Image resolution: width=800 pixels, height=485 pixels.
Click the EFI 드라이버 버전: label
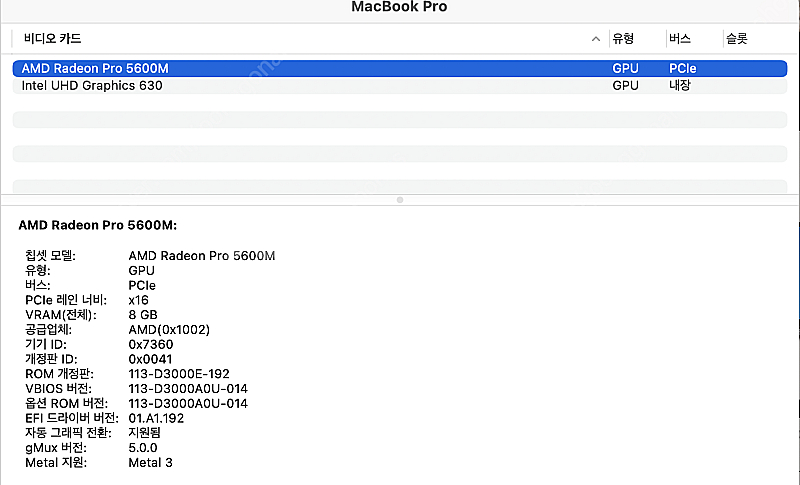tap(71, 419)
